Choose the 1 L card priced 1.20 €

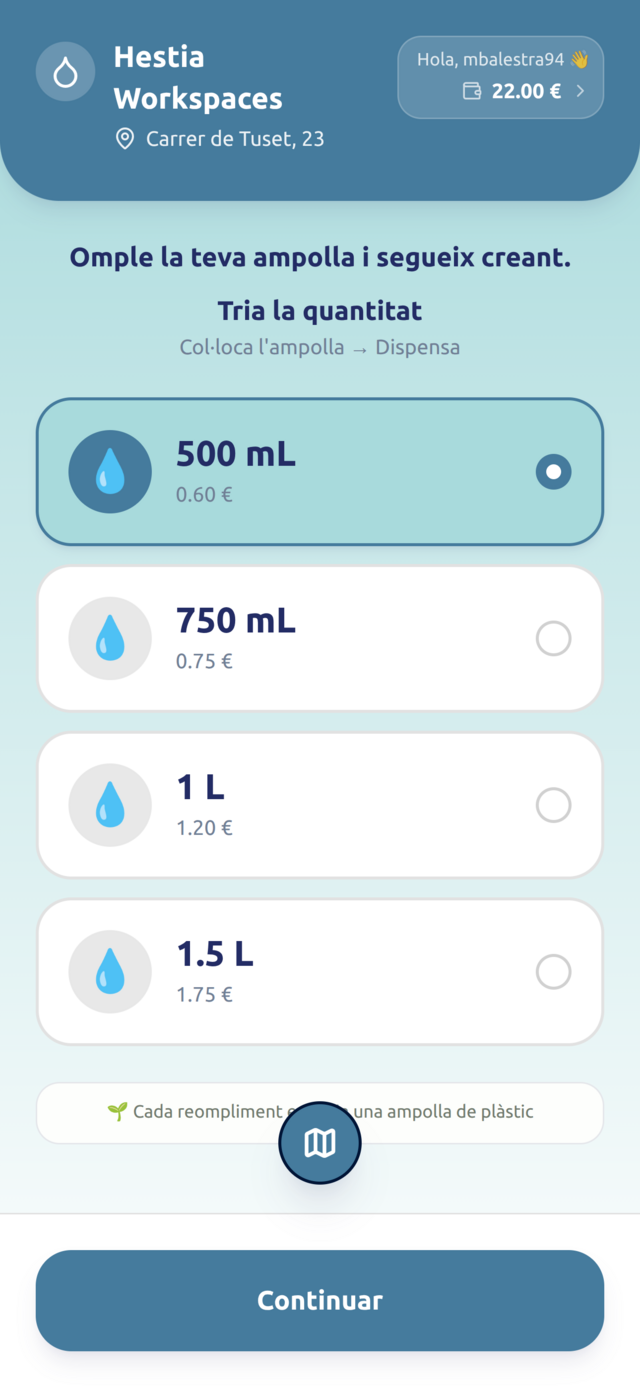point(320,805)
